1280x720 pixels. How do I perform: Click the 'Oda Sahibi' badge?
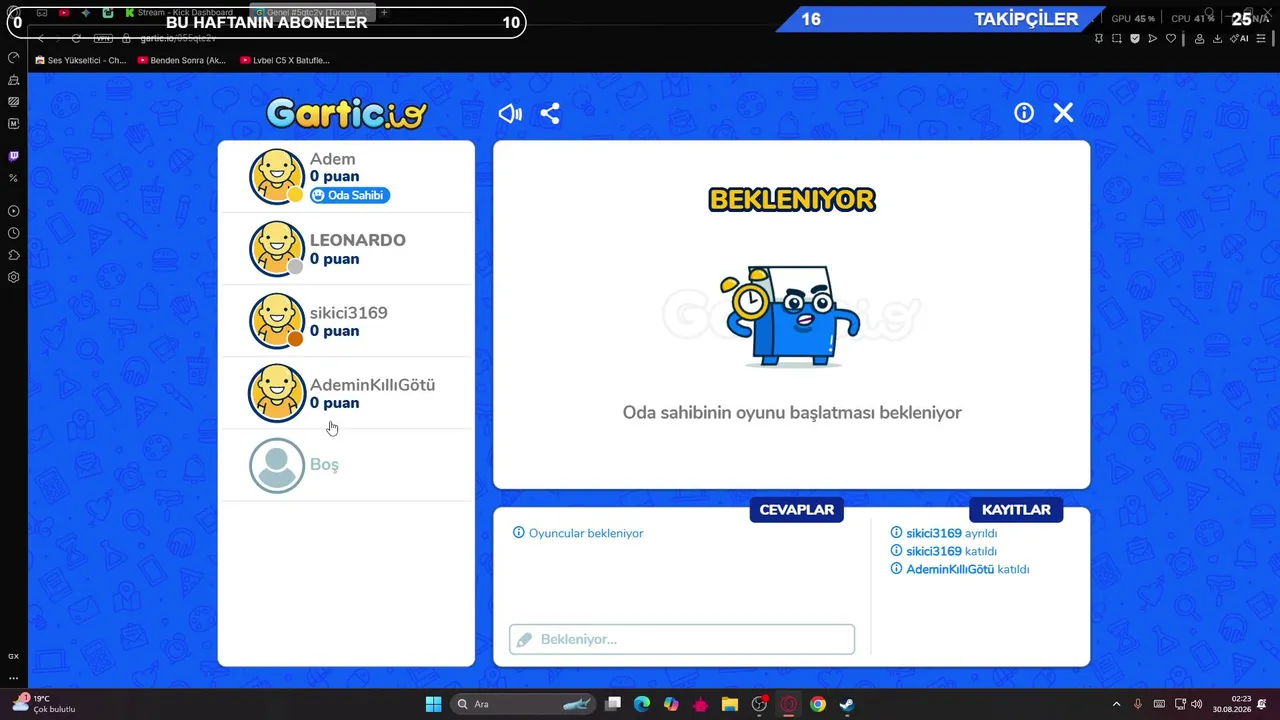349,195
